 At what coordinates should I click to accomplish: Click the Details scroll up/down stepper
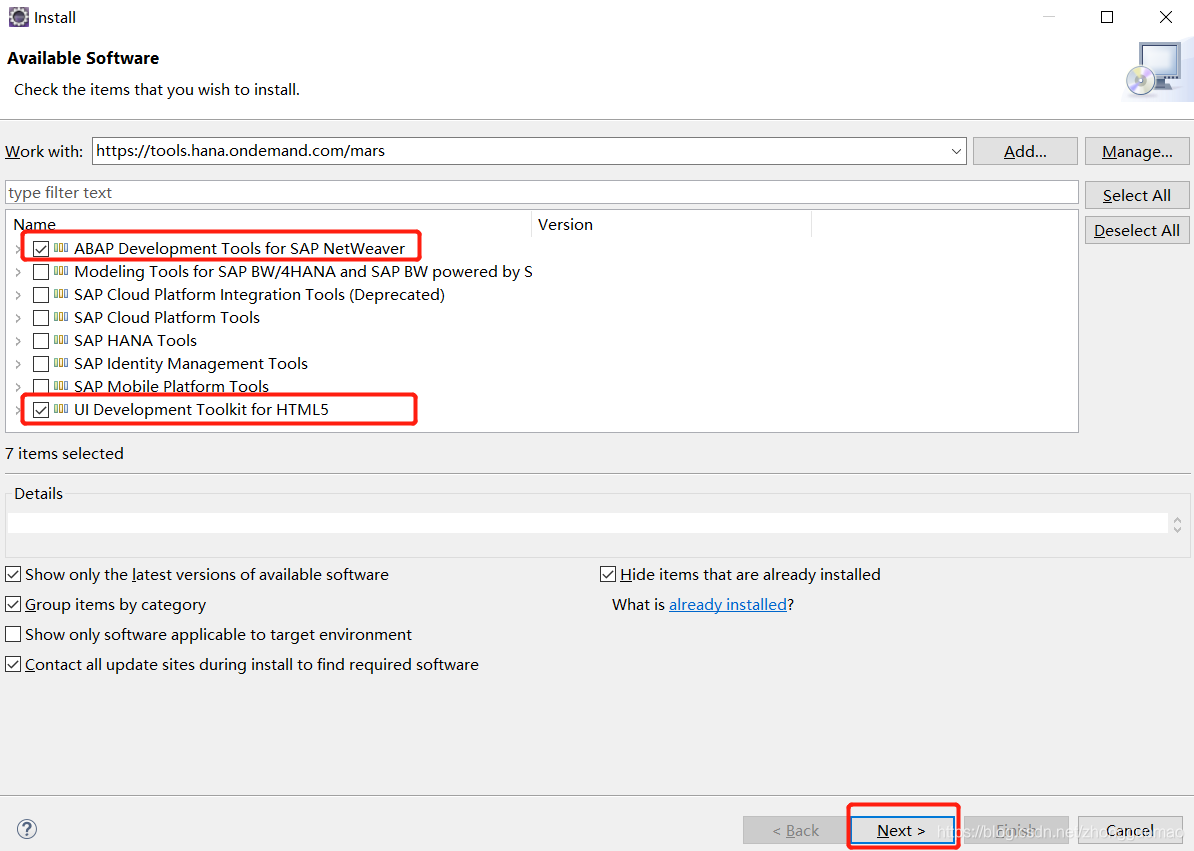[1177, 524]
